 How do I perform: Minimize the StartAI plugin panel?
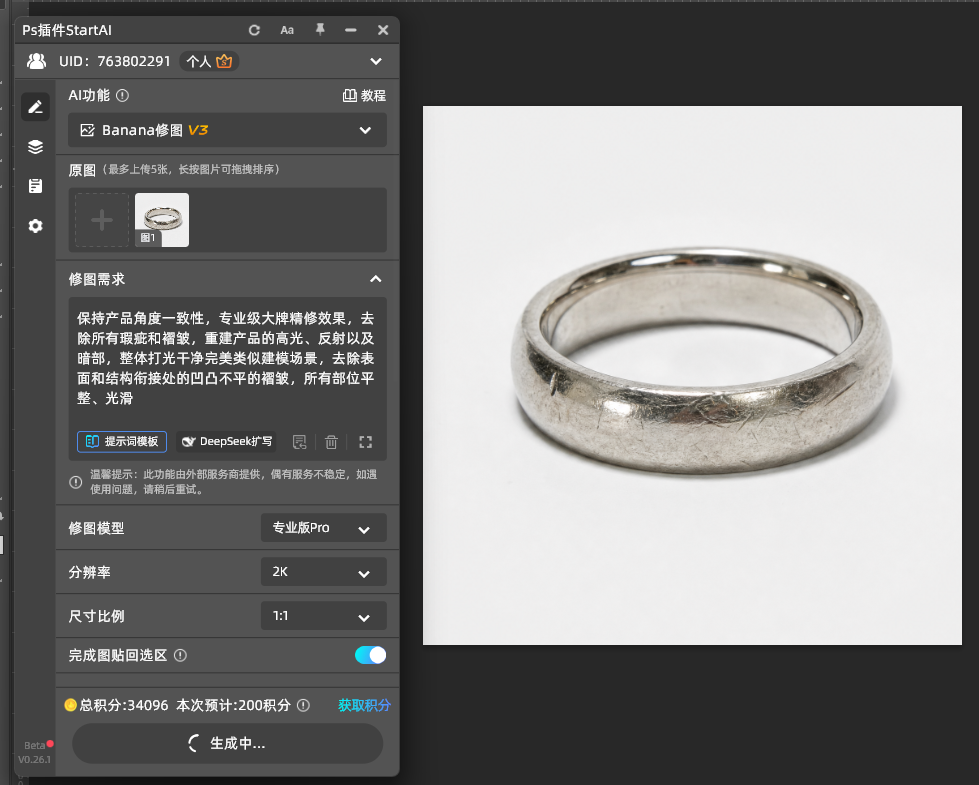351,30
